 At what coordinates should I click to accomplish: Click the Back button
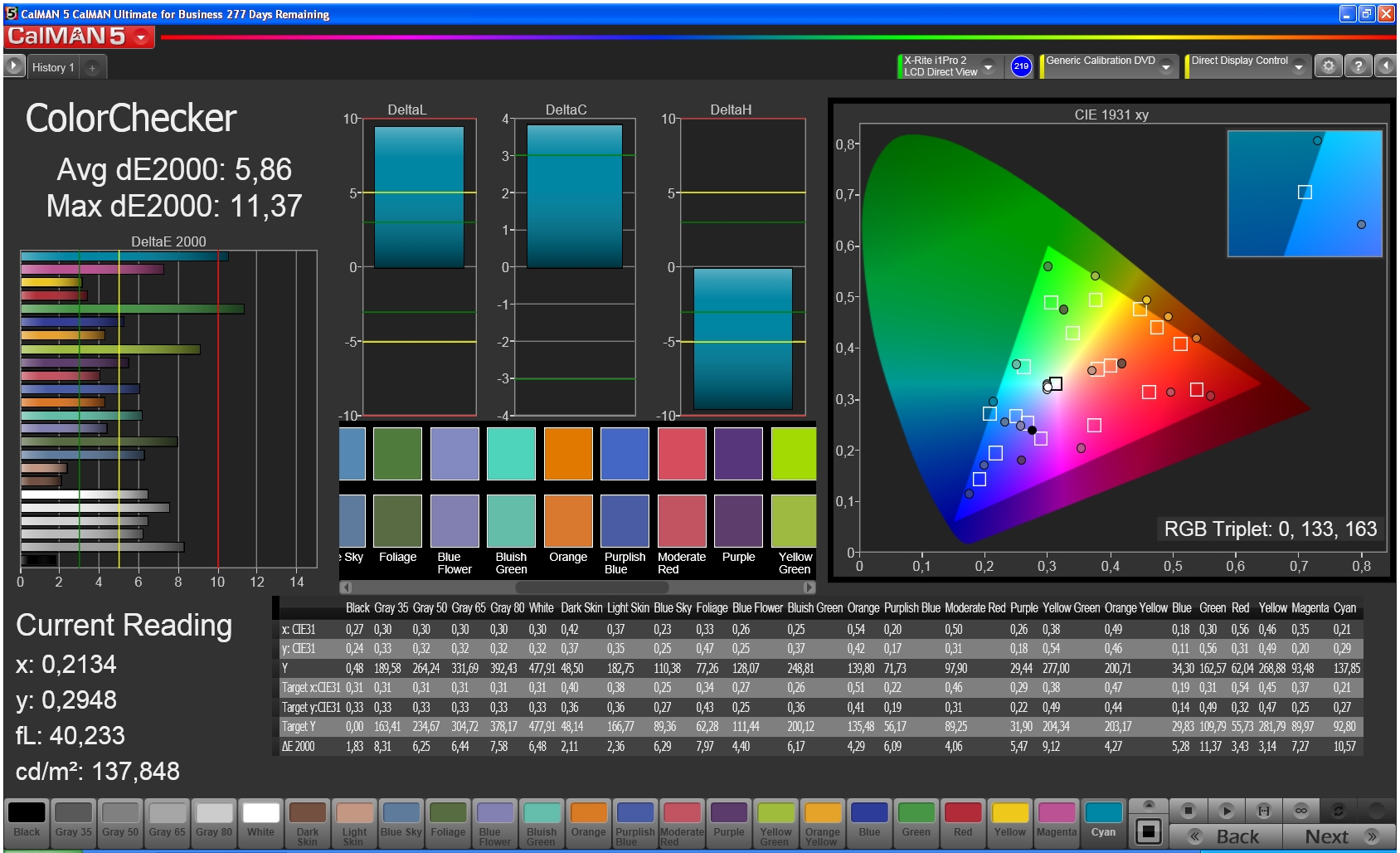pyautogui.click(x=1226, y=836)
